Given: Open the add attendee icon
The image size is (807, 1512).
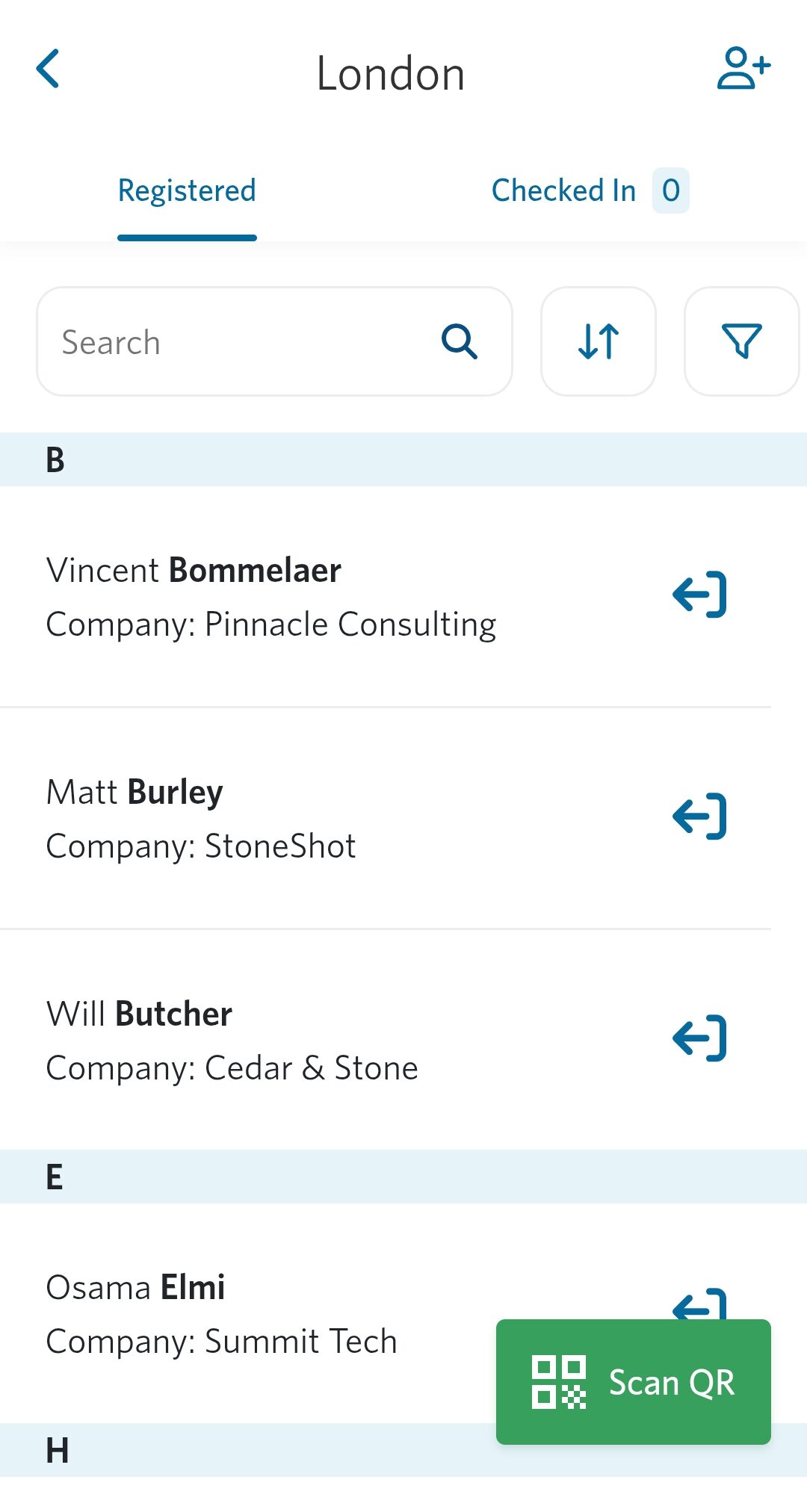Looking at the screenshot, I should 743,69.
